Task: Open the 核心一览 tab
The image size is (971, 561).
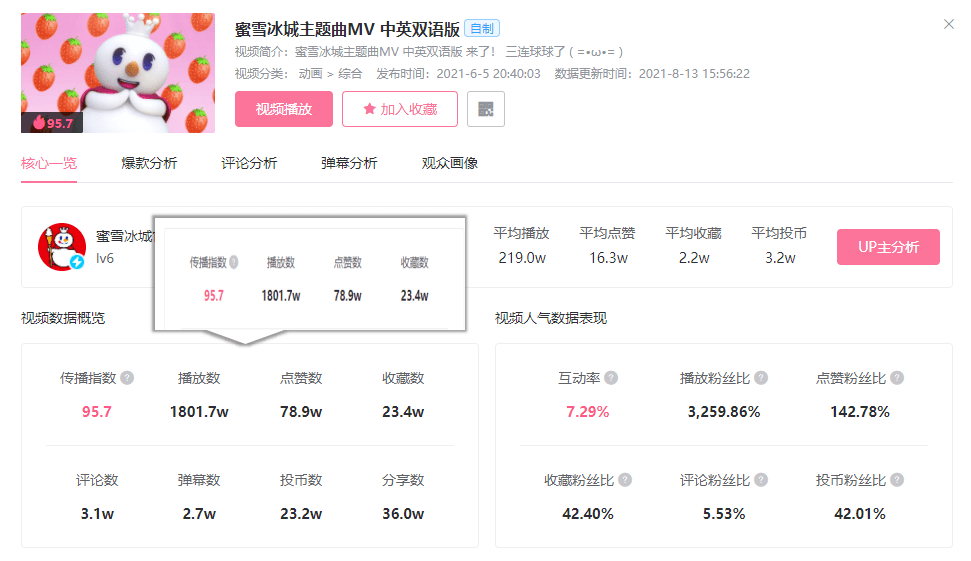Action: pos(49,163)
